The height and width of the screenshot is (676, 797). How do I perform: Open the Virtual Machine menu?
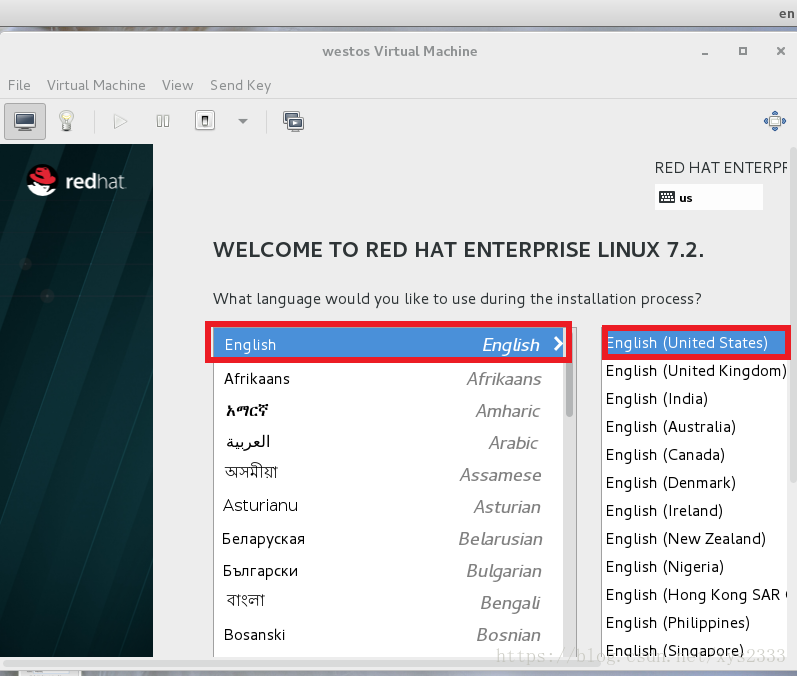coord(96,85)
